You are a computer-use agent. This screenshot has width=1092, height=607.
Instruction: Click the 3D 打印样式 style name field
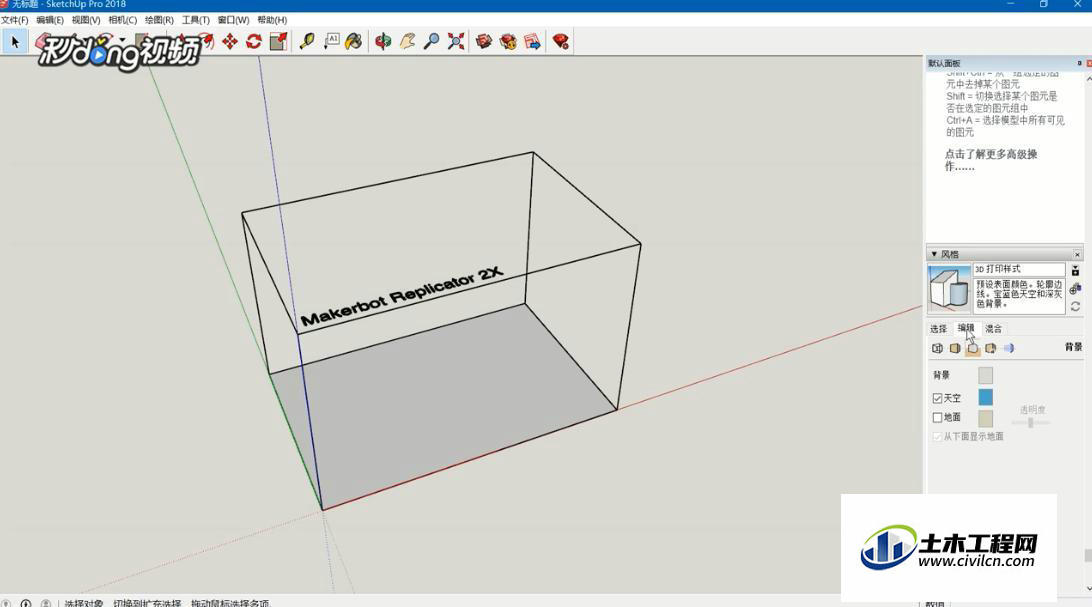[1019, 269]
